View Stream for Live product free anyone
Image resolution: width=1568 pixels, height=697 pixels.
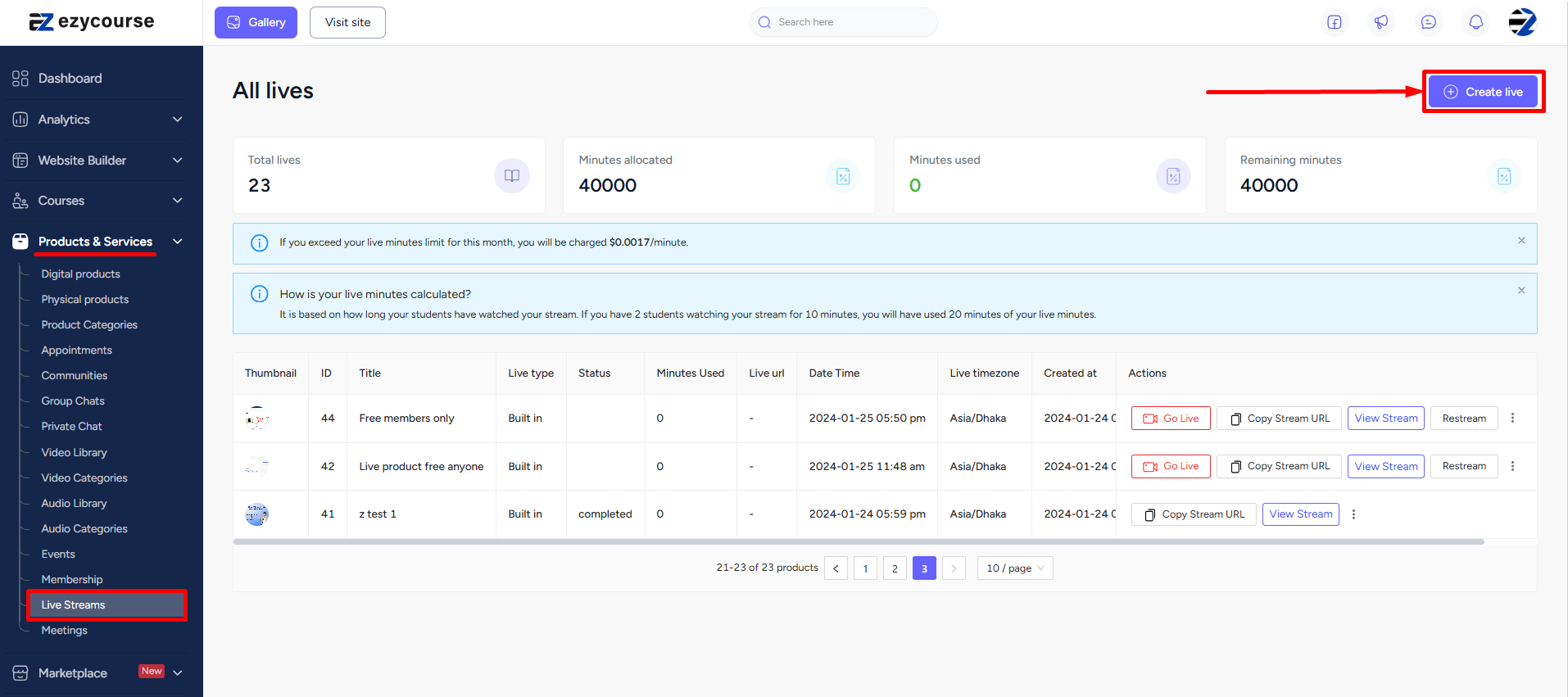1386,466
